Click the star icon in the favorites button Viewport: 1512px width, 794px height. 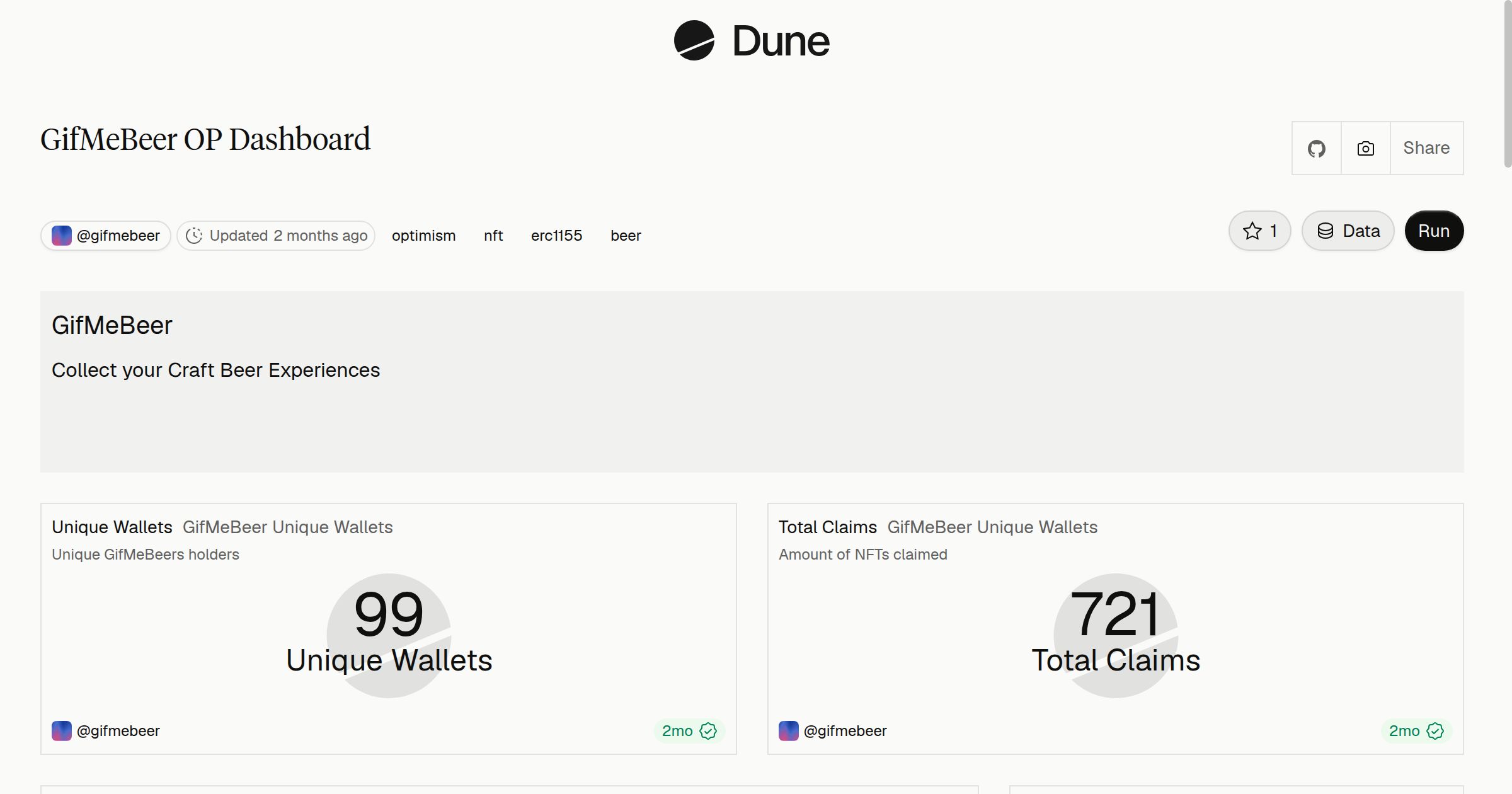click(x=1252, y=231)
